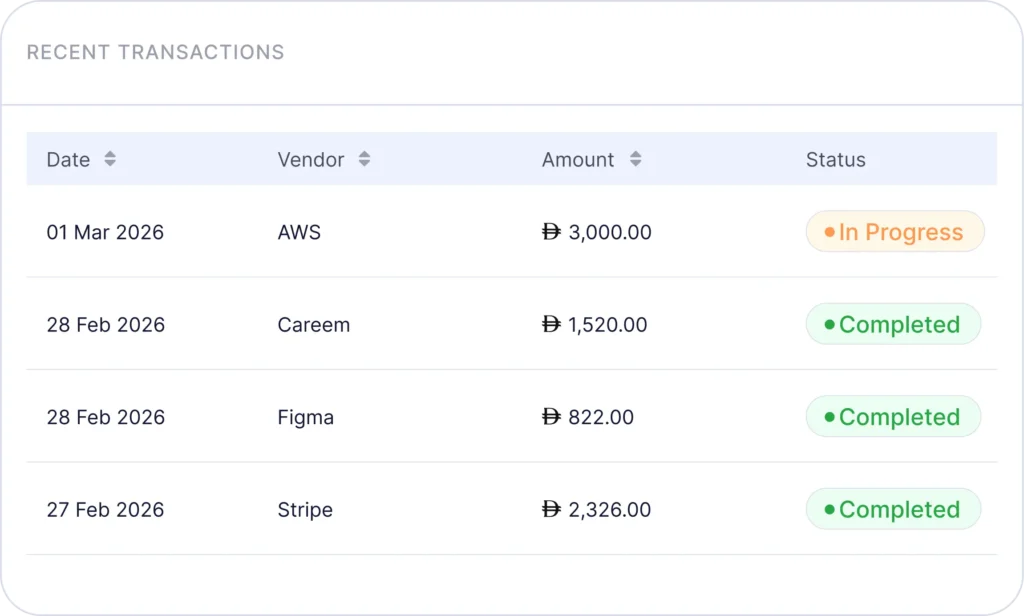Toggle sorting on the Amount column
The width and height of the screenshot is (1024, 616).
pyautogui.click(x=635, y=159)
